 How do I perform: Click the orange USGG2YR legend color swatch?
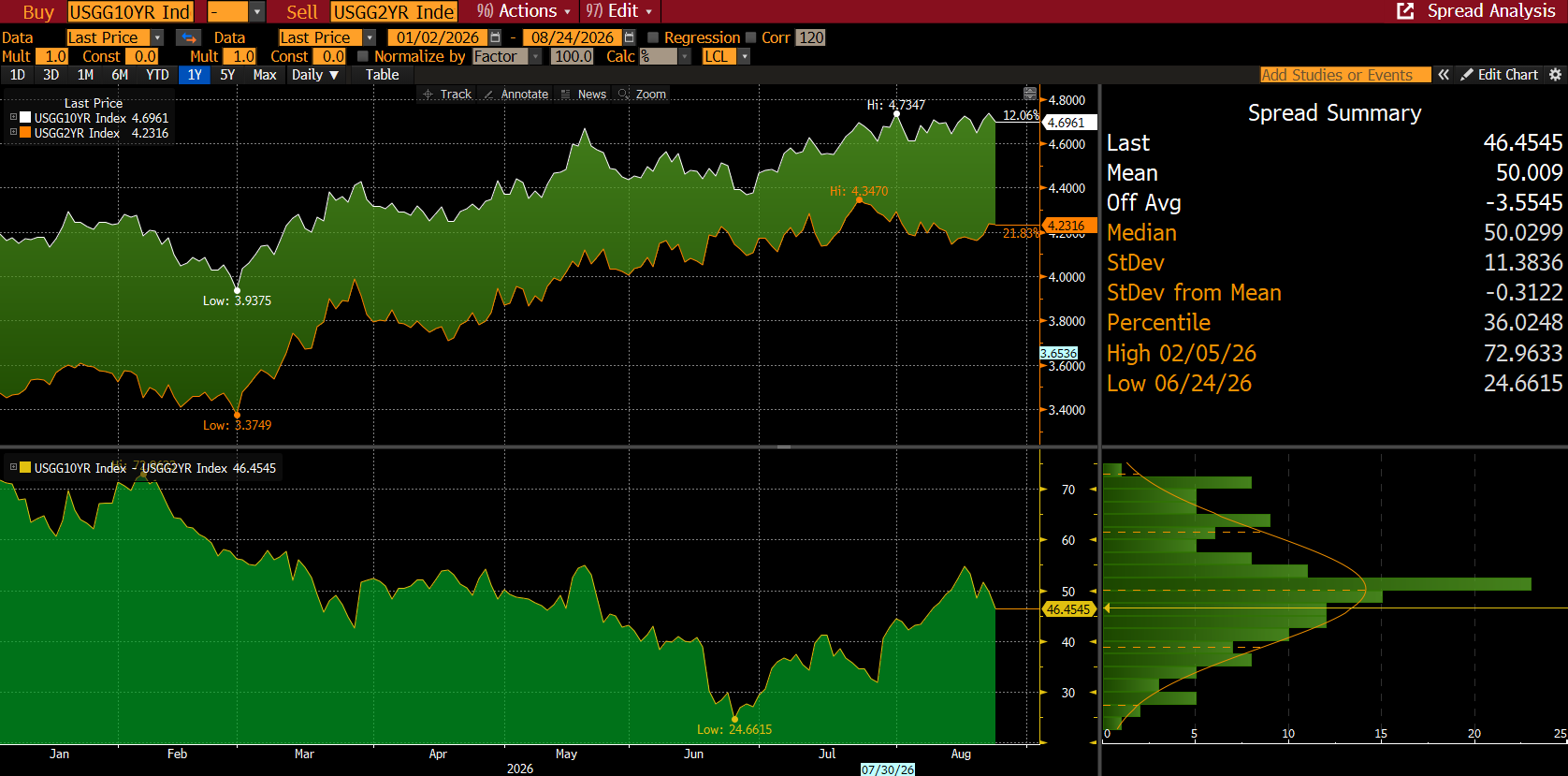(26, 133)
